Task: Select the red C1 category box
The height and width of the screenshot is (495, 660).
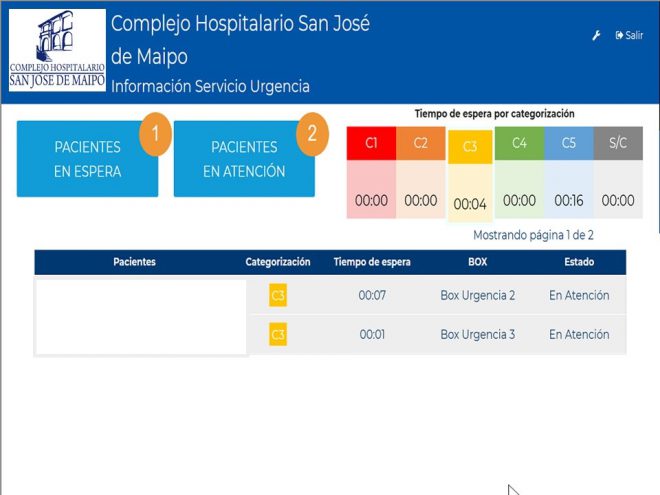Action: (x=371, y=144)
